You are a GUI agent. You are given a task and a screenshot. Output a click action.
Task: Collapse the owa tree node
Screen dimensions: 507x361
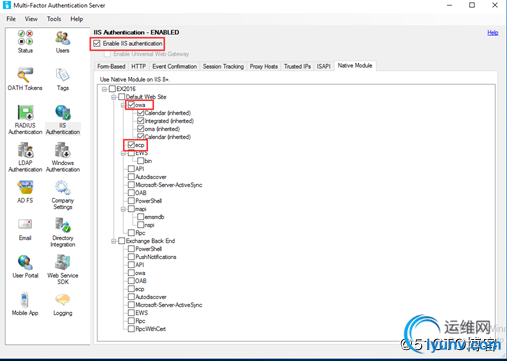tap(123, 105)
